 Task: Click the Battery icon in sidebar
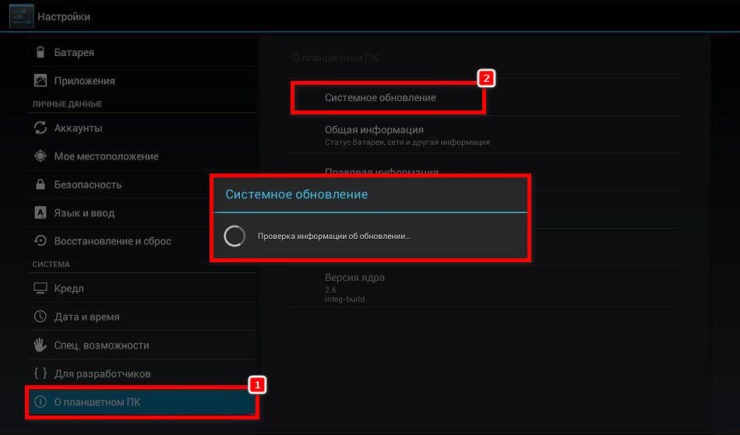pyautogui.click(x=40, y=52)
